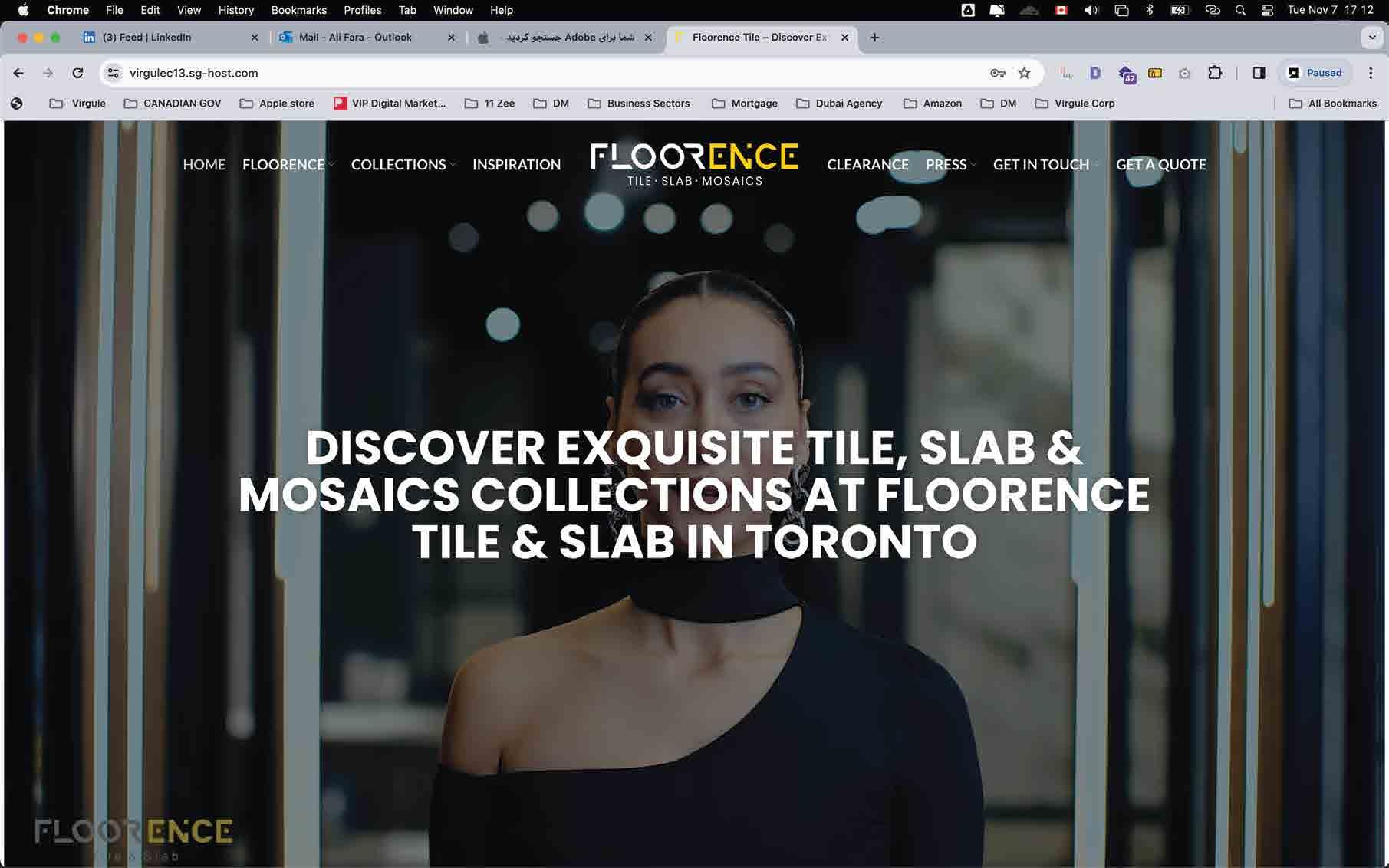This screenshot has width=1389, height=868.
Task: Open the CANADIAN GOV bookmarks folder
Action: [173, 104]
